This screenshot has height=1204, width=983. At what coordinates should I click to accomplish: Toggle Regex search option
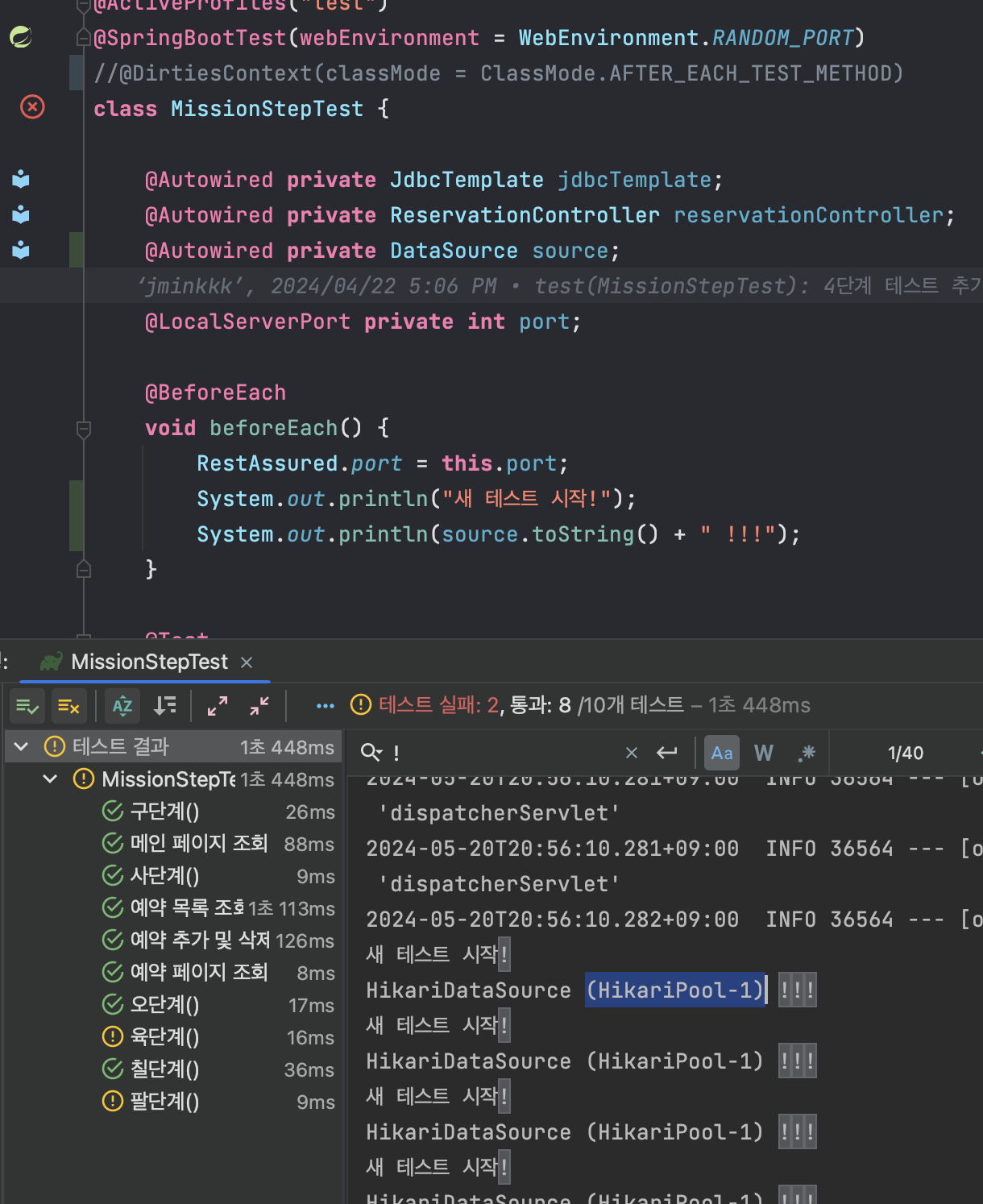tap(807, 753)
